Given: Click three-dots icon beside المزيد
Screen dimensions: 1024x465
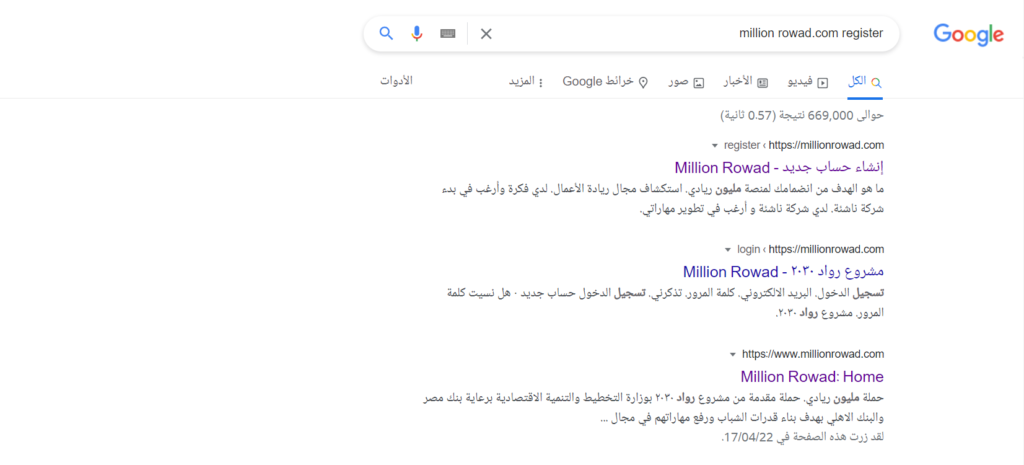Looking at the screenshot, I should (541, 83).
